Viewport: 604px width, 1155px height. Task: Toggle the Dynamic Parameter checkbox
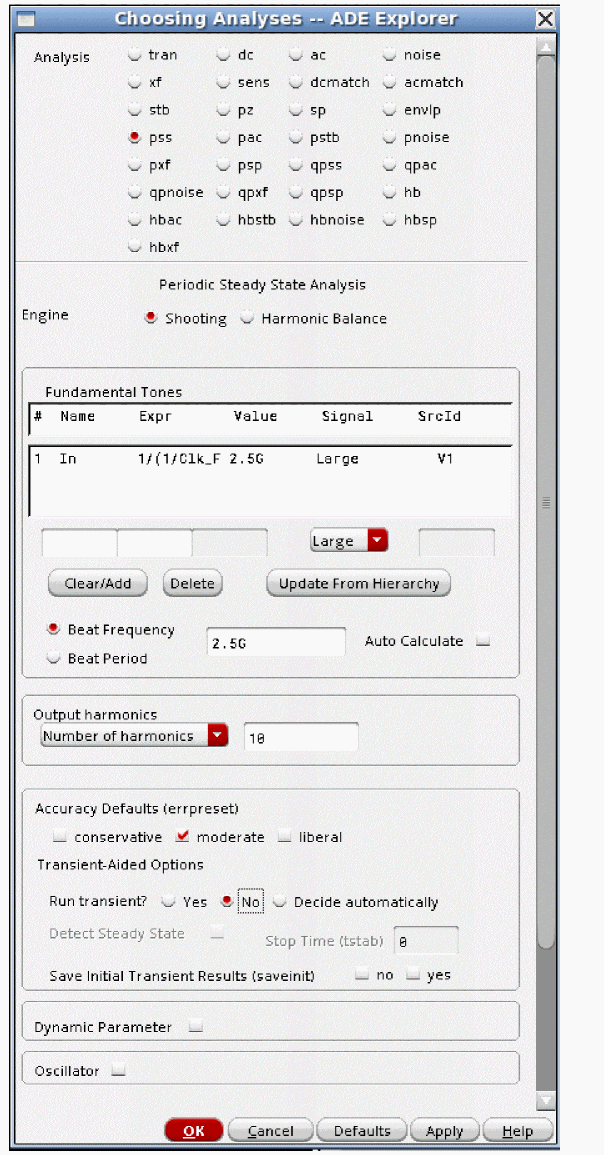[196, 1027]
